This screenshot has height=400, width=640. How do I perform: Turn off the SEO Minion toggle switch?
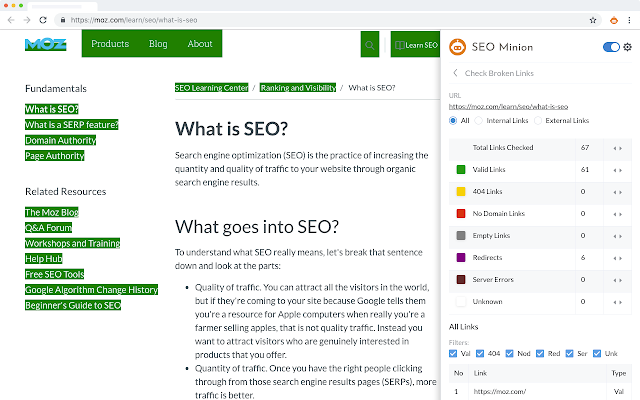point(611,47)
